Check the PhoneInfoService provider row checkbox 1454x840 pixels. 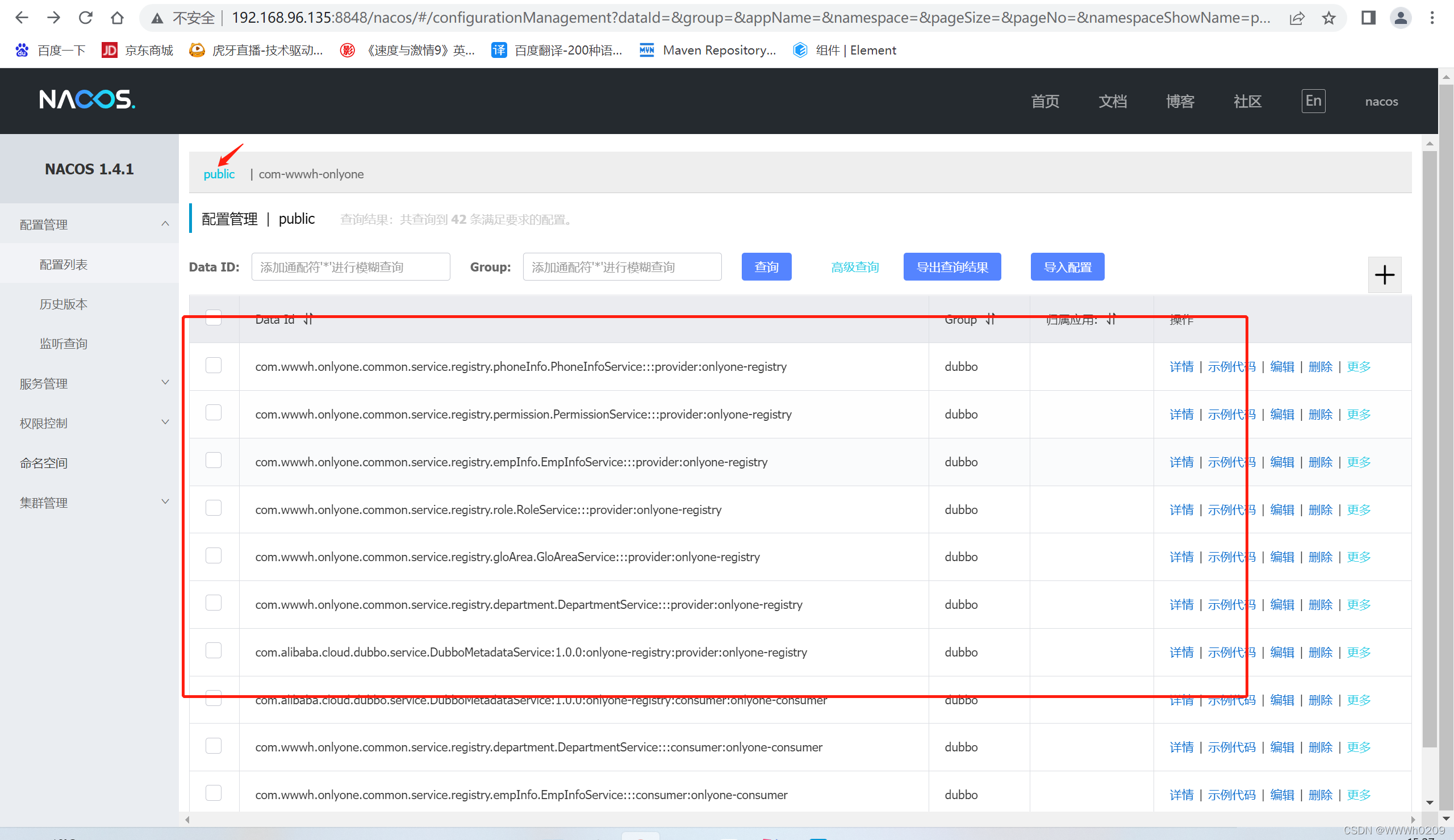pos(214,366)
